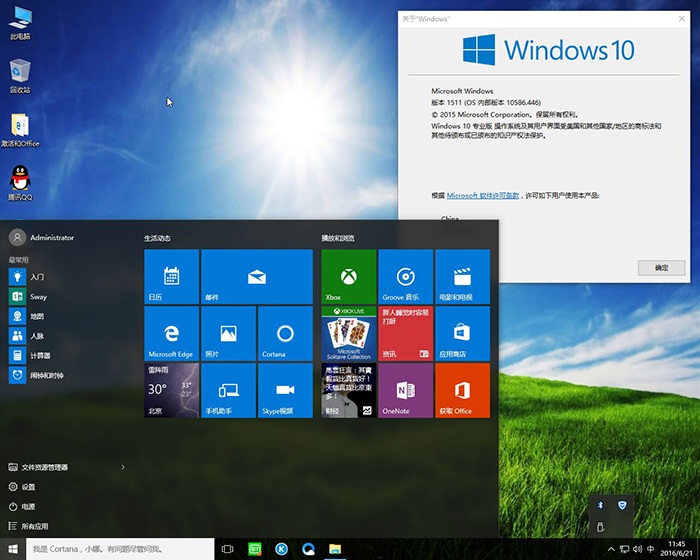Click the Get Office tile
This screenshot has height=560, width=700.
(x=462, y=390)
